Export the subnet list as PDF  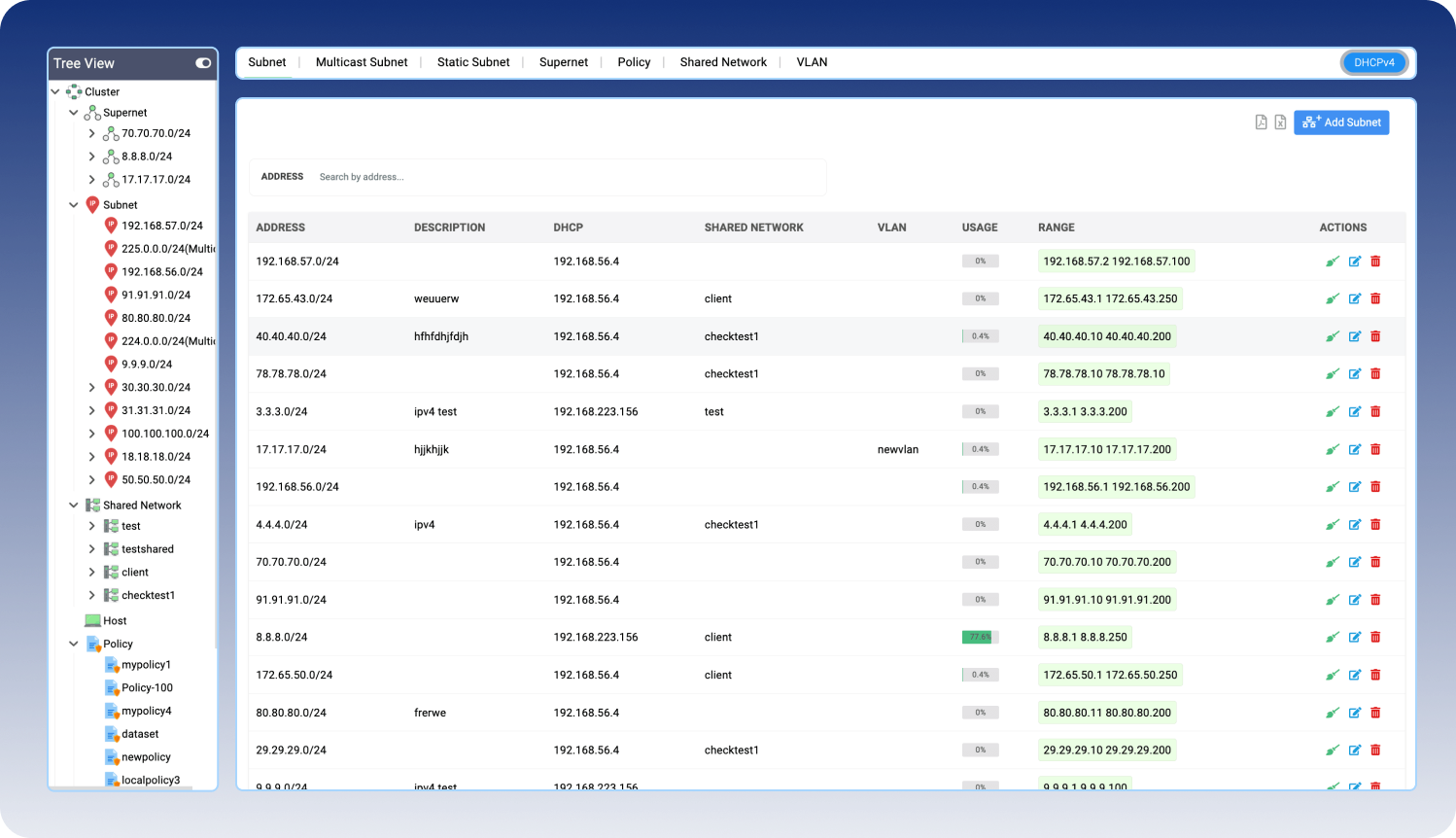click(1261, 122)
